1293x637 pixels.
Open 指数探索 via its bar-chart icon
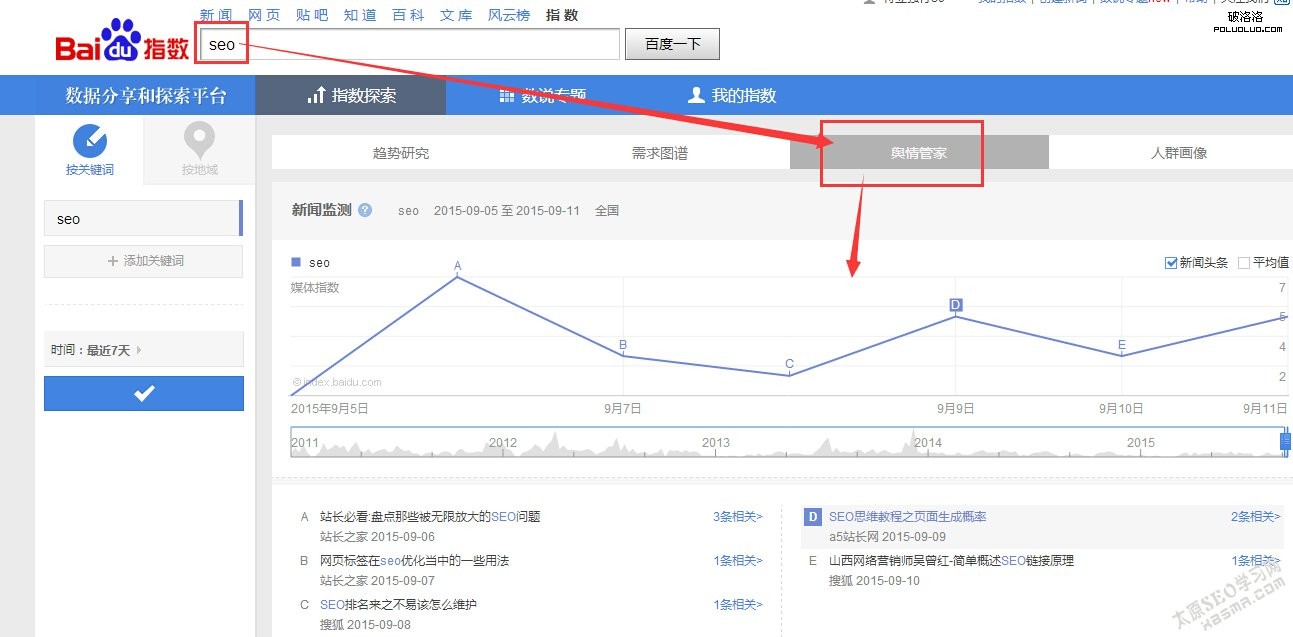(x=317, y=95)
